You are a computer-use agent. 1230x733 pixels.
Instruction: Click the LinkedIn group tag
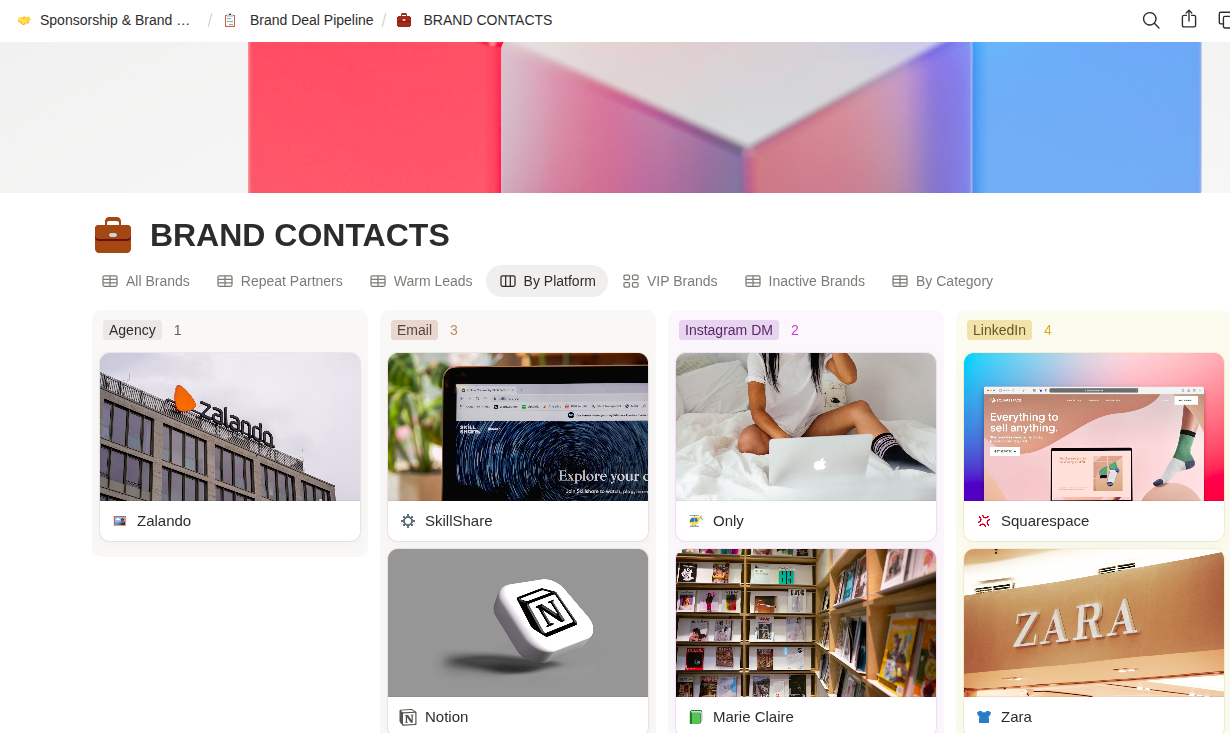(x=999, y=330)
